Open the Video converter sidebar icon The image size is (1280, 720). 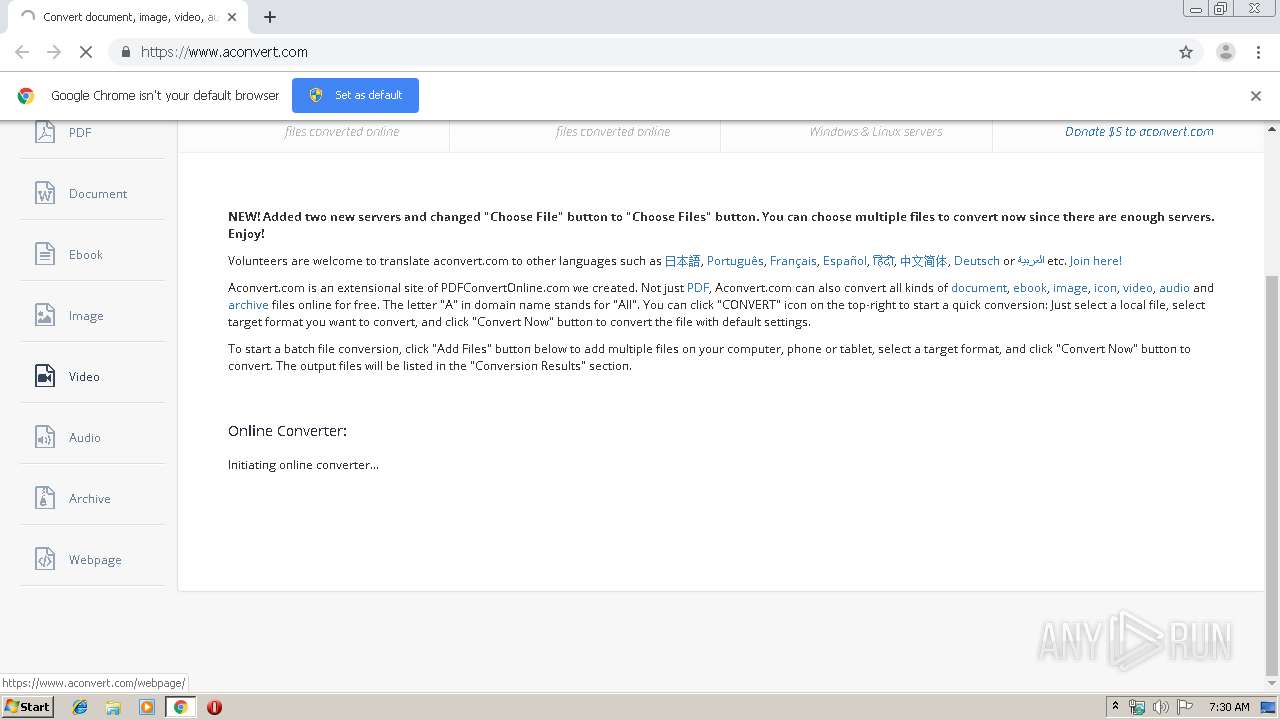point(45,376)
